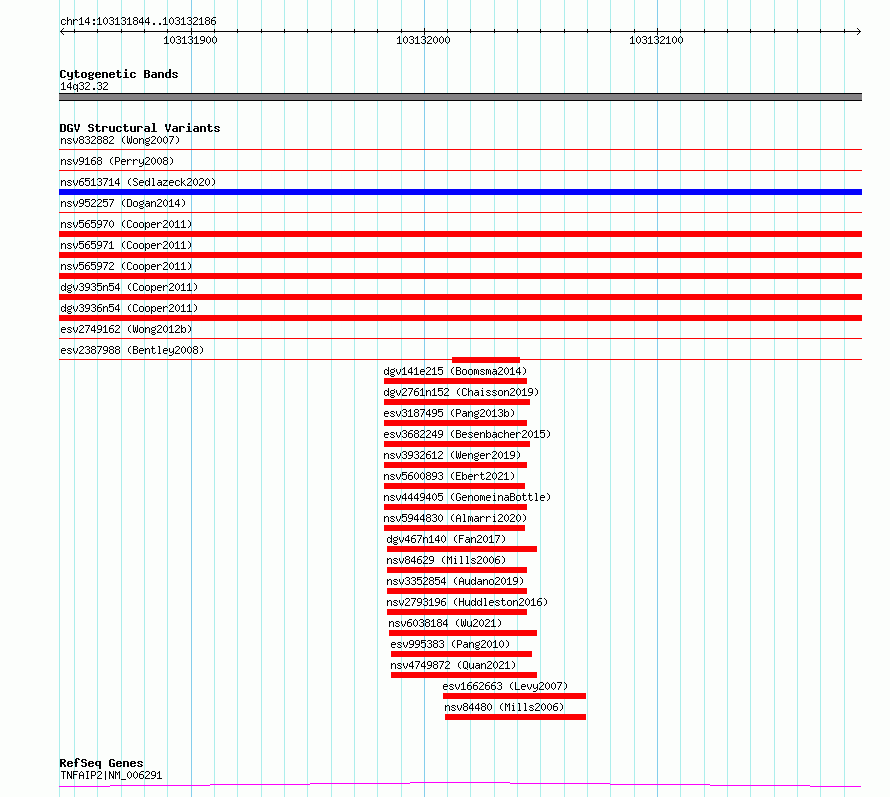The width and height of the screenshot is (890, 797).
Task: Click red bar beneath dgv141e215 (Boomsma2014)
Action: point(455,381)
